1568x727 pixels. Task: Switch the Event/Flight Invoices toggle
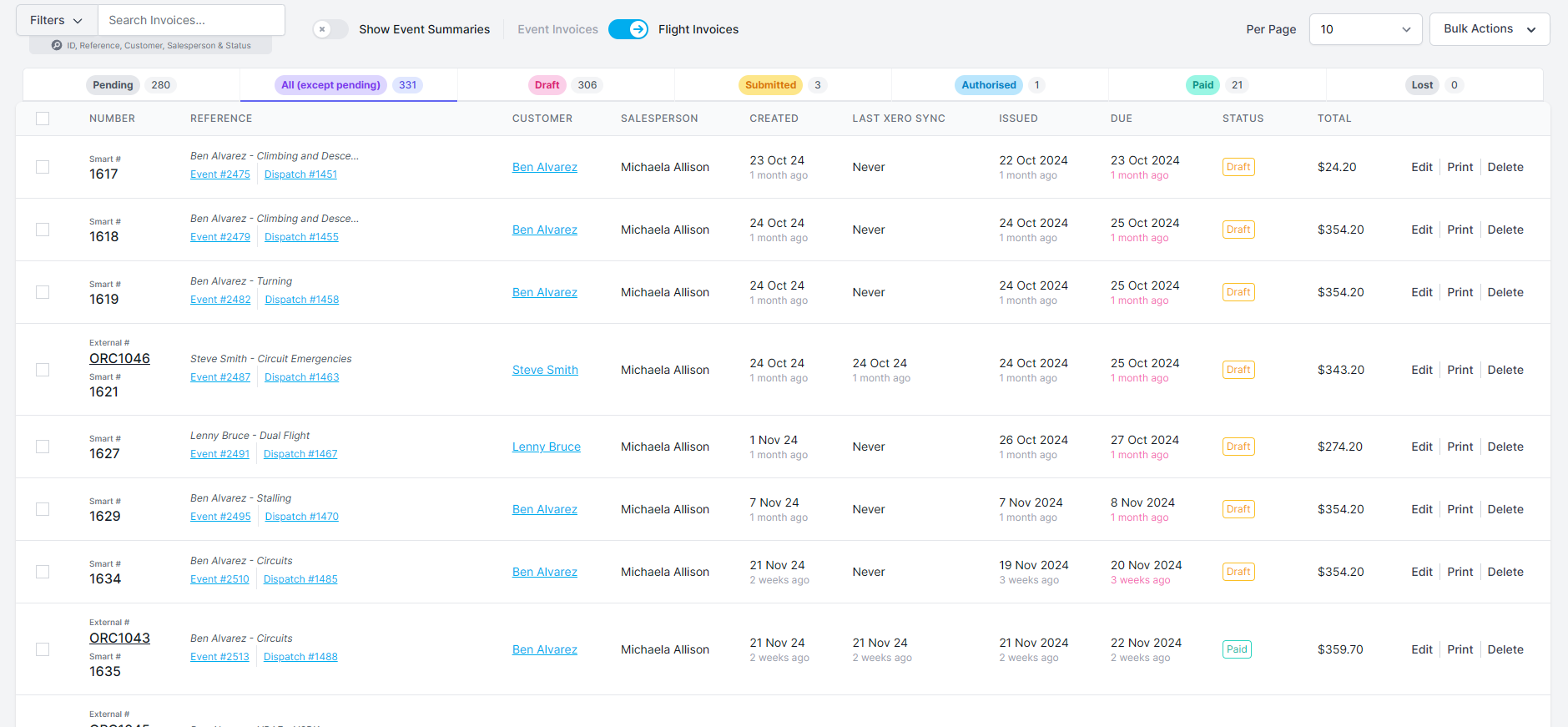[x=628, y=29]
